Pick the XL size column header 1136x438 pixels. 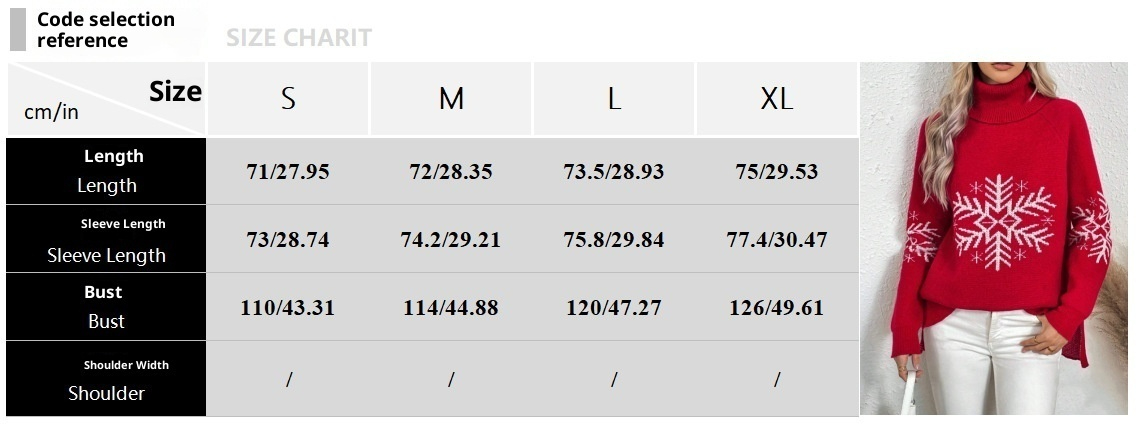777,99
